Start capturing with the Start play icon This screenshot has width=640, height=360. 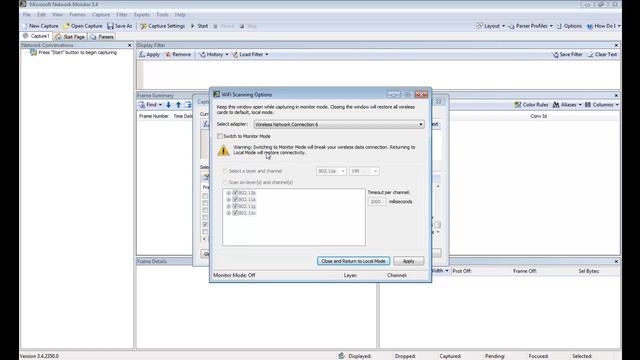[x=193, y=26]
